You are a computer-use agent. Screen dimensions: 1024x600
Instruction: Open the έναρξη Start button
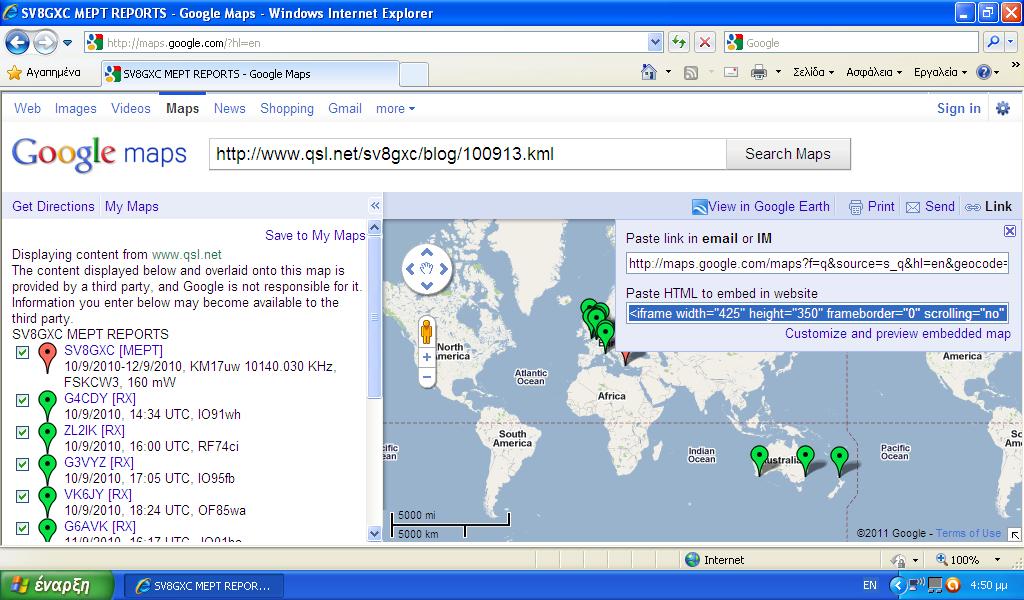tap(57, 585)
